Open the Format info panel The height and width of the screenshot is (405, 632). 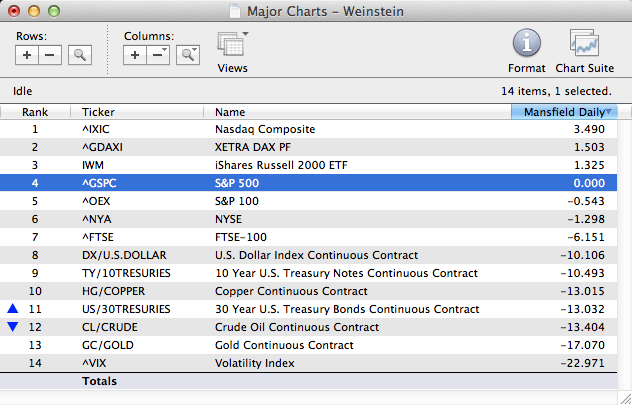point(527,50)
